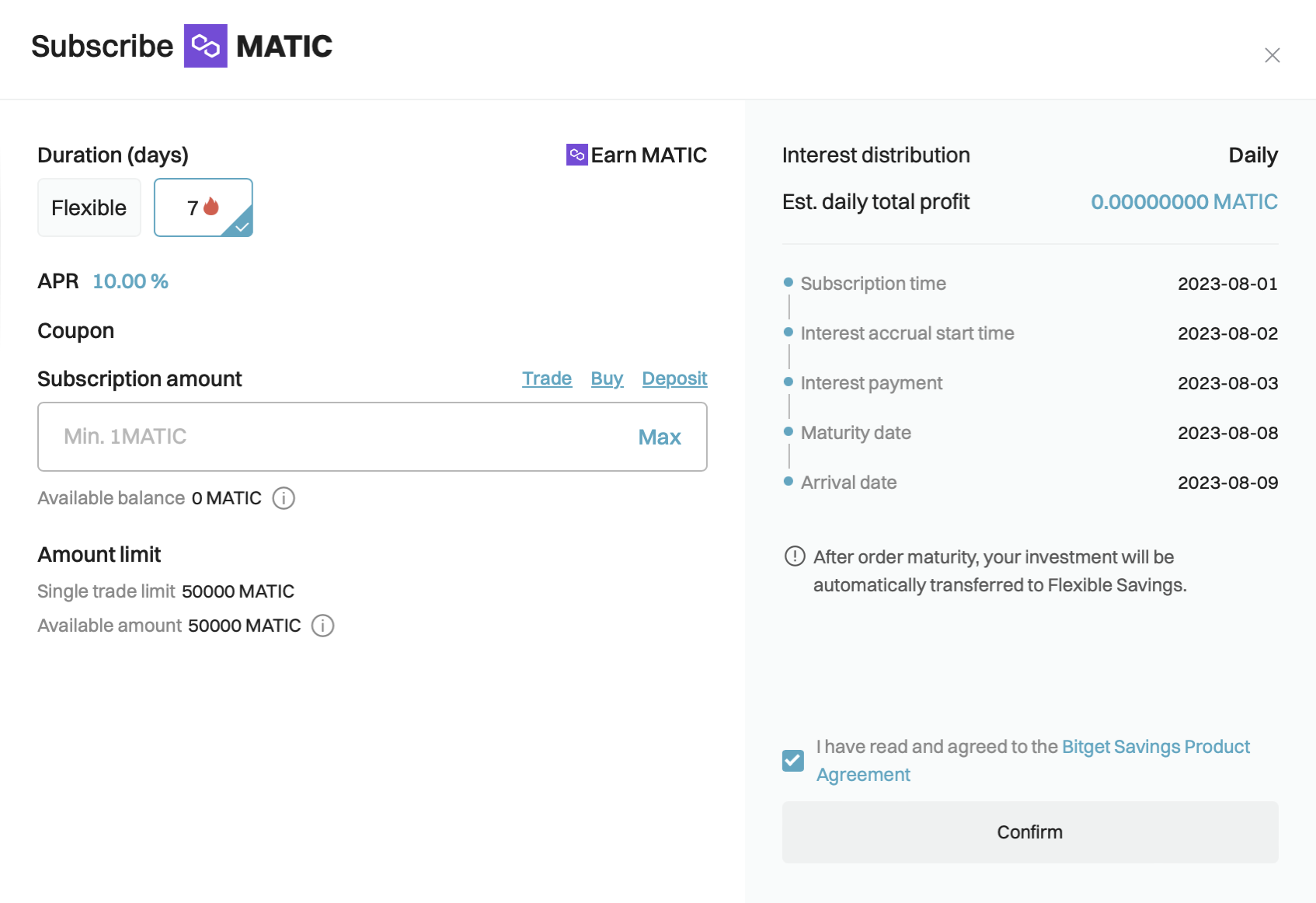Screen dimensions: 1316x903
Task: Open the Trade link
Action: pyautogui.click(x=547, y=378)
